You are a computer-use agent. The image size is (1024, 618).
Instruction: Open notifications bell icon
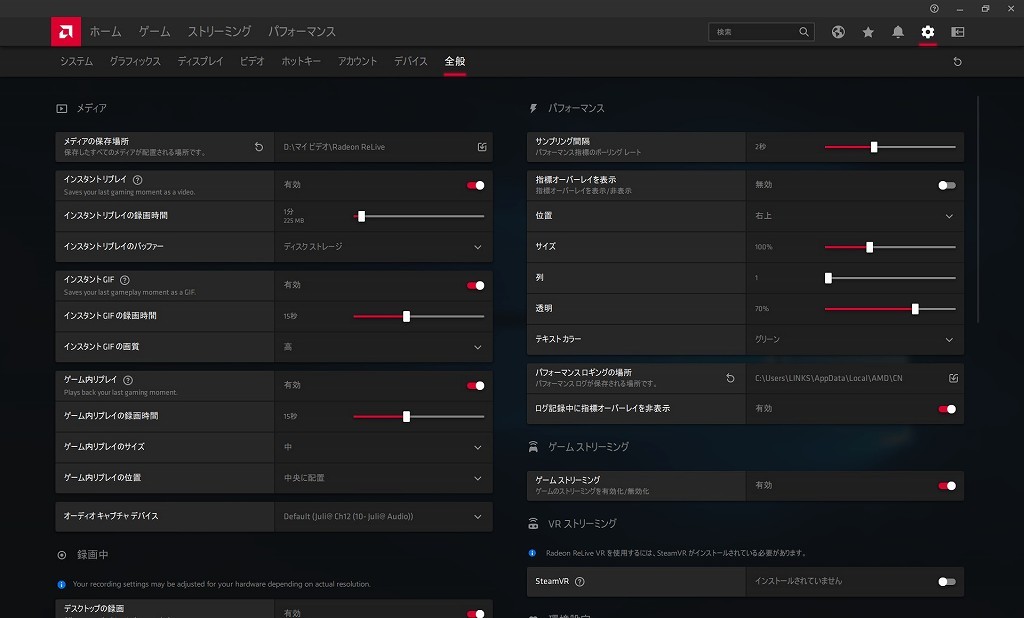[898, 32]
